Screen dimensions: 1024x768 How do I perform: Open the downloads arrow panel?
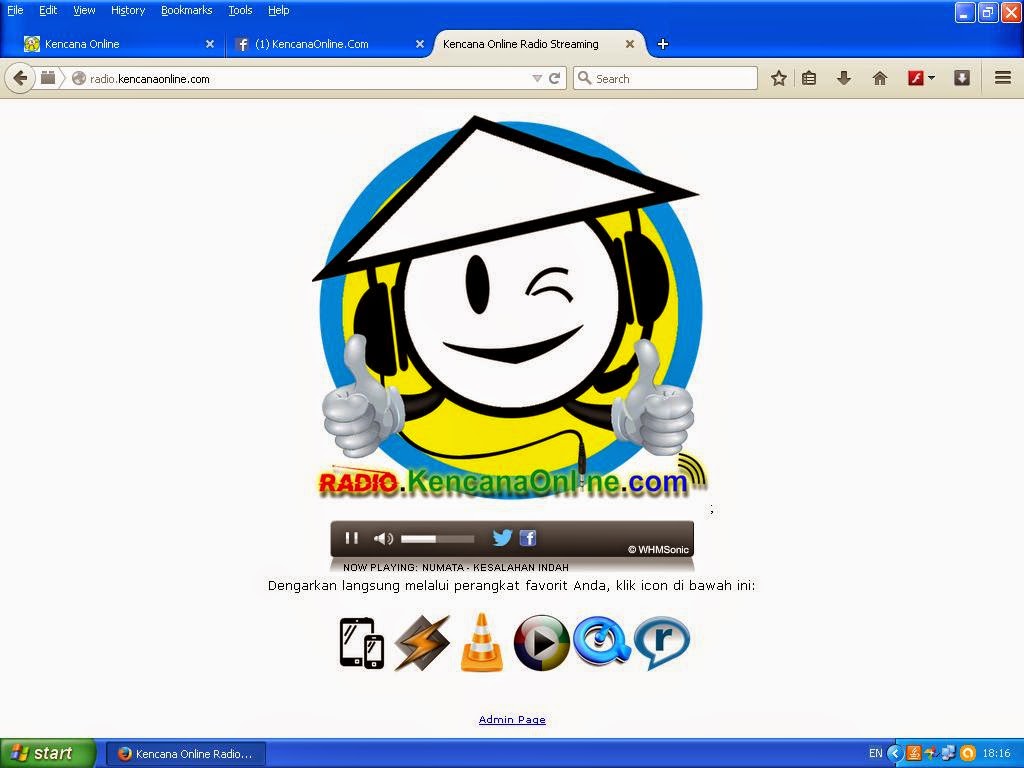844,78
